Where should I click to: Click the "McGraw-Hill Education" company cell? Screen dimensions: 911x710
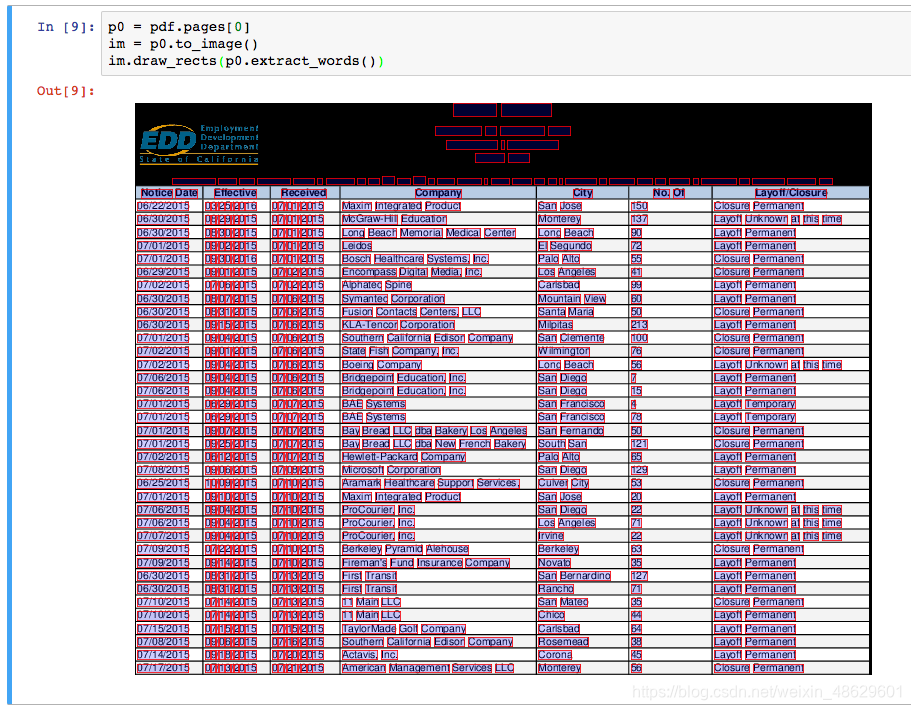(394, 219)
